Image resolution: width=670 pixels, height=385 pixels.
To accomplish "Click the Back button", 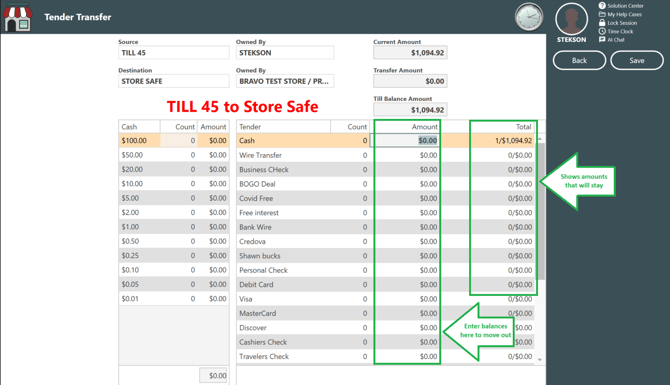I will pyautogui.click(x=579, y=60).
